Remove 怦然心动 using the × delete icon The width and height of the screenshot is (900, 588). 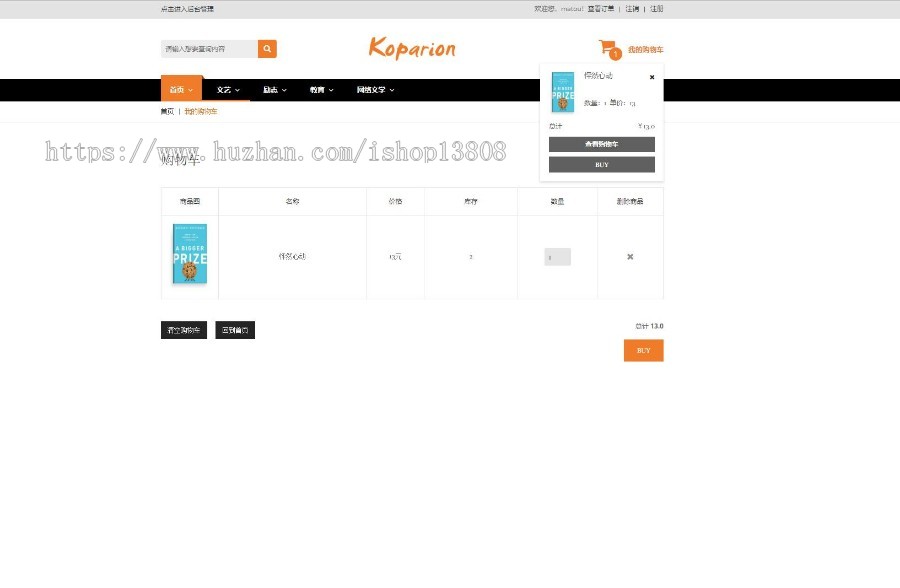[630, 256]
